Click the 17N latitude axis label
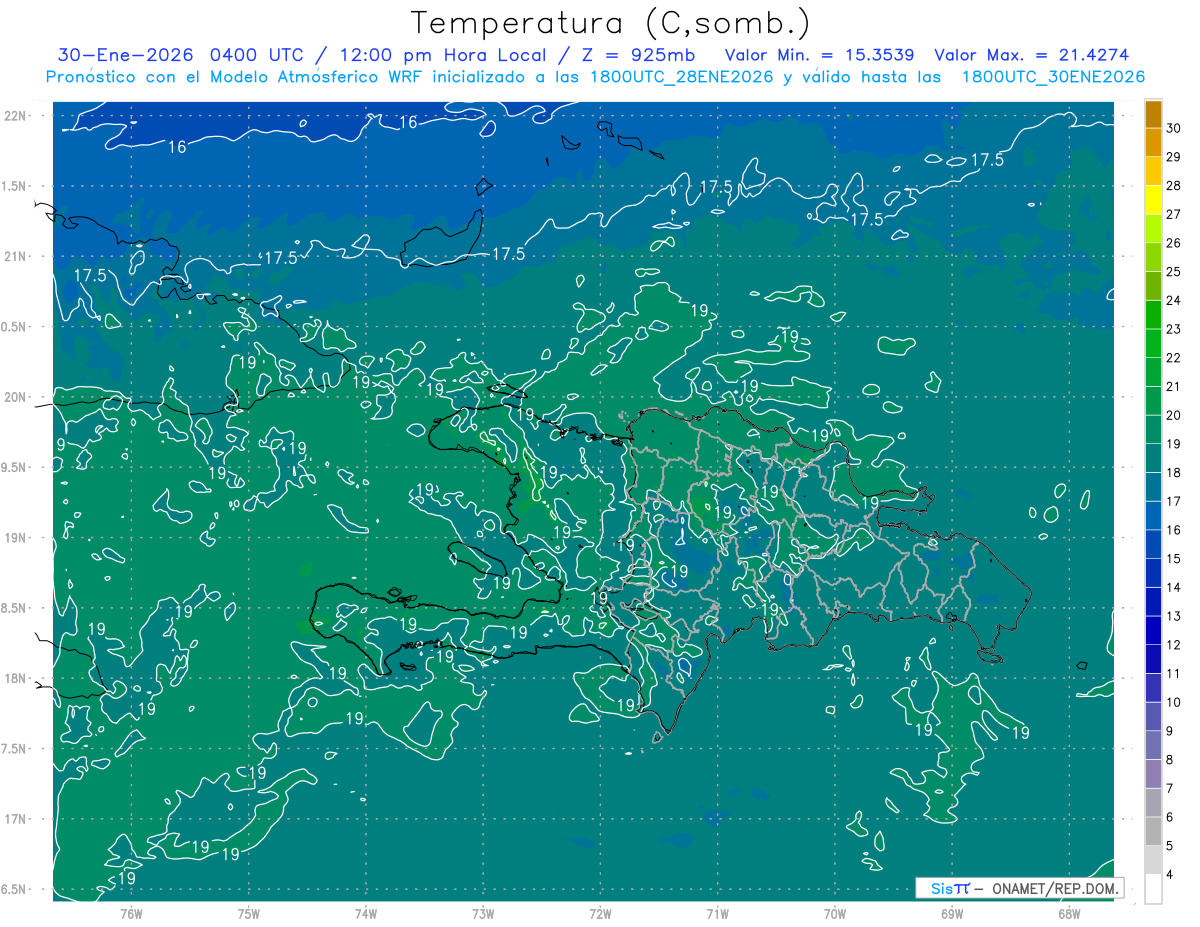 [x=16, y=819]
